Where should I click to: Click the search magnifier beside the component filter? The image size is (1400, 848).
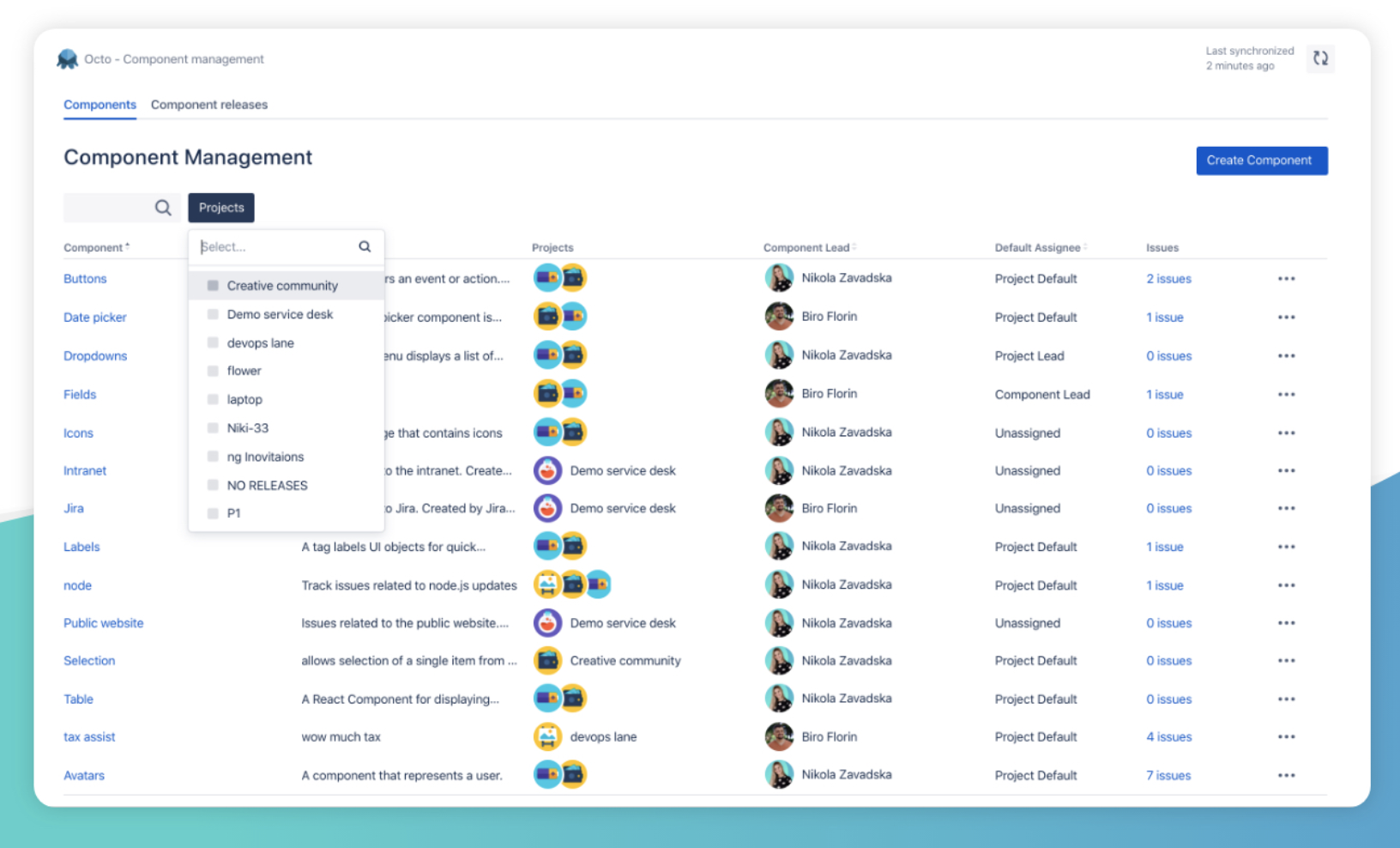[x=163, y=208]
